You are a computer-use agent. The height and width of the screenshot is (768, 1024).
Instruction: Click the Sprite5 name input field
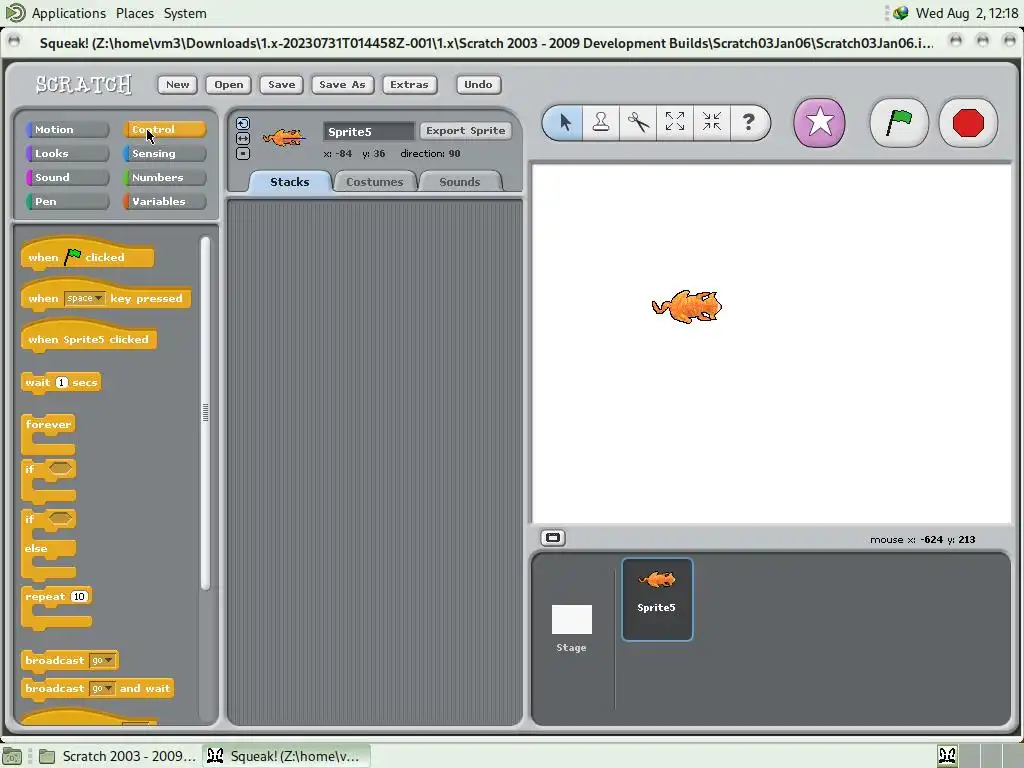point(369,131)
